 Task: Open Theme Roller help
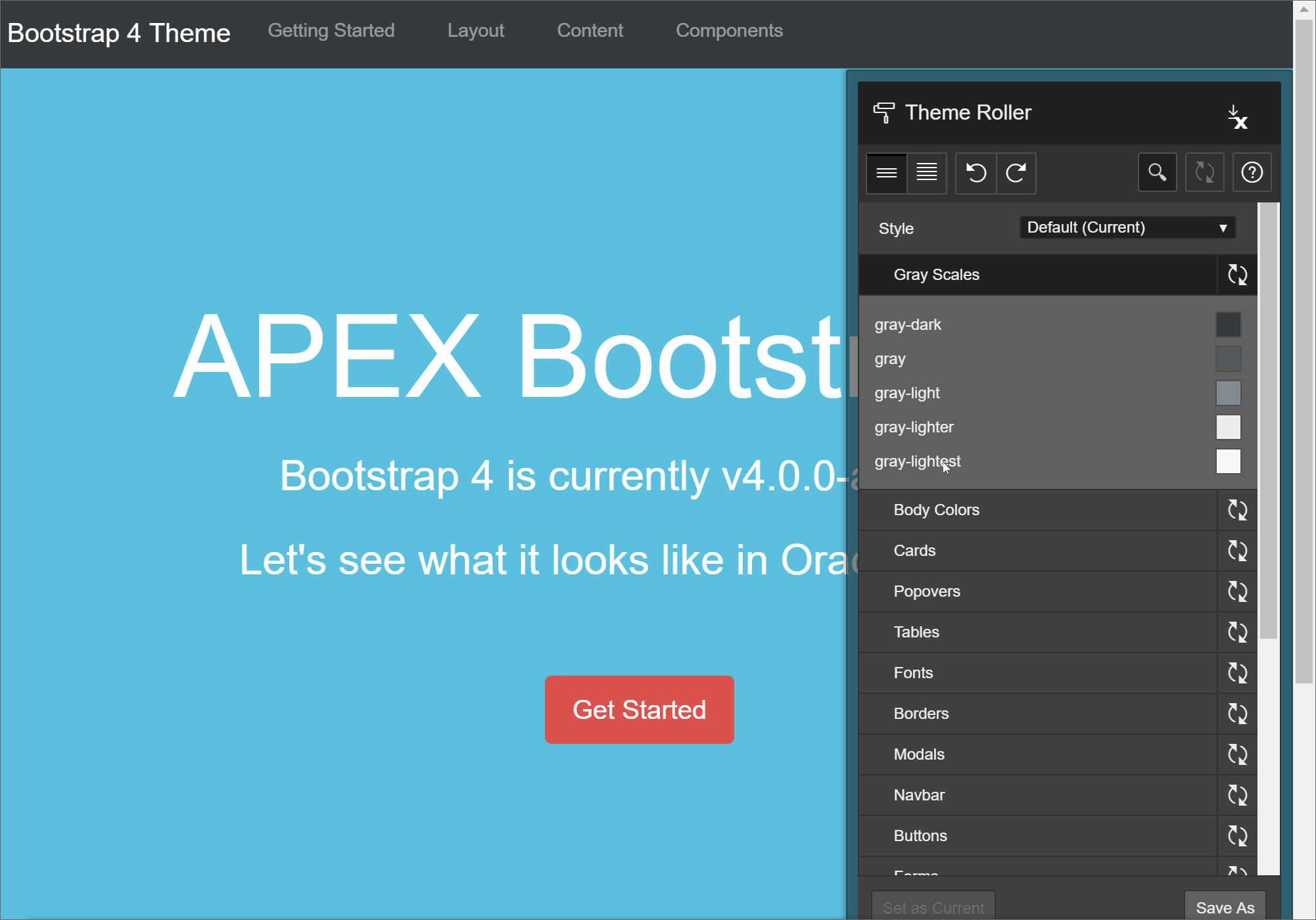[x=1251, y=173]
